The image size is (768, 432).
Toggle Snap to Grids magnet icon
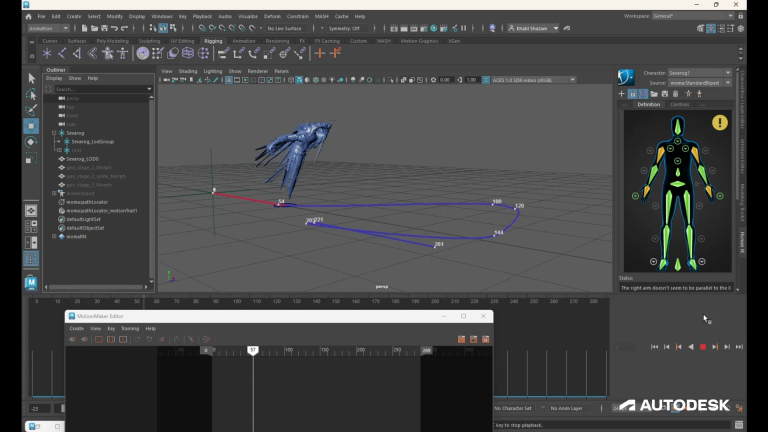(202, 28)
